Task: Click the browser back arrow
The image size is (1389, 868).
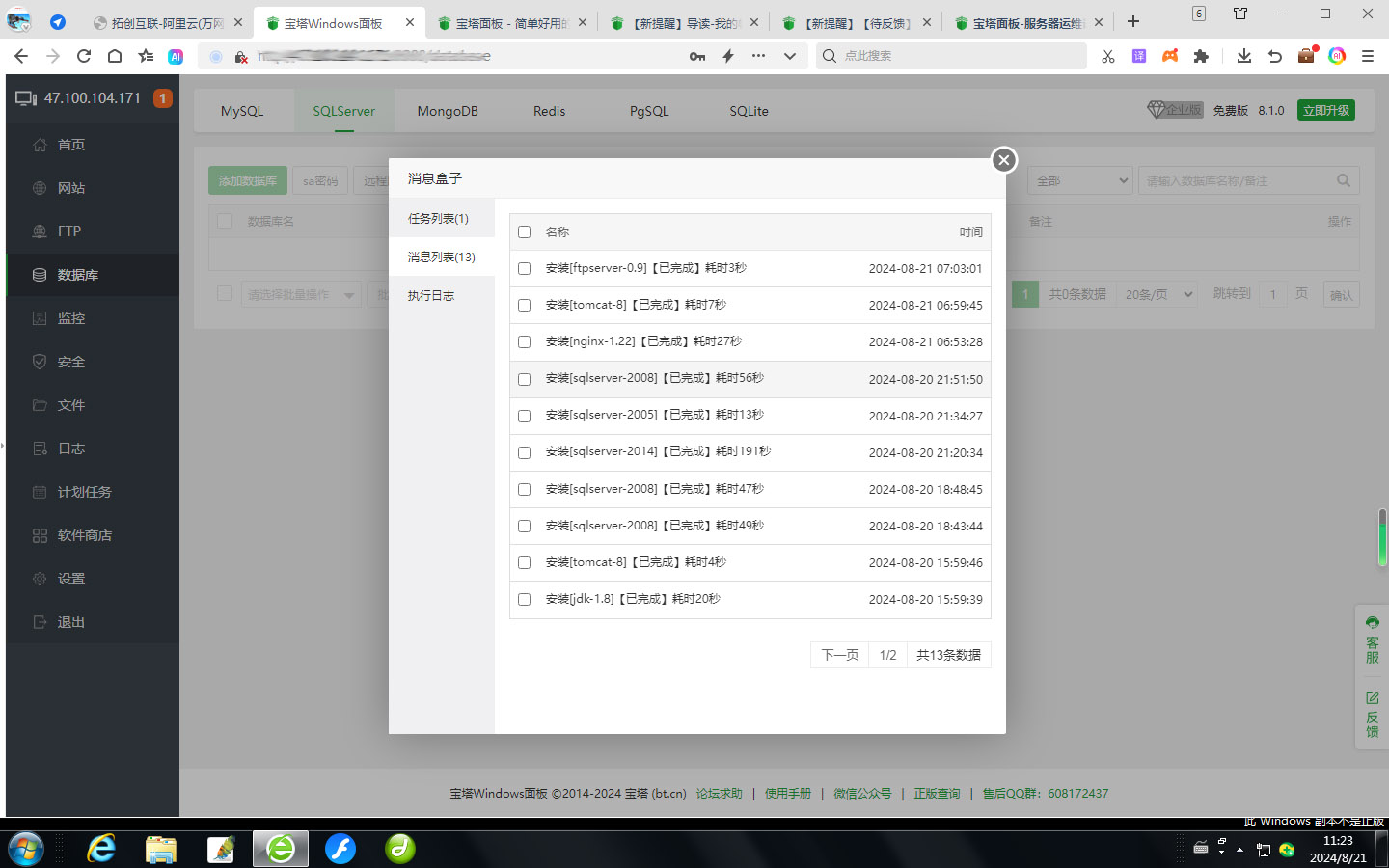Action: click(21, 56)
